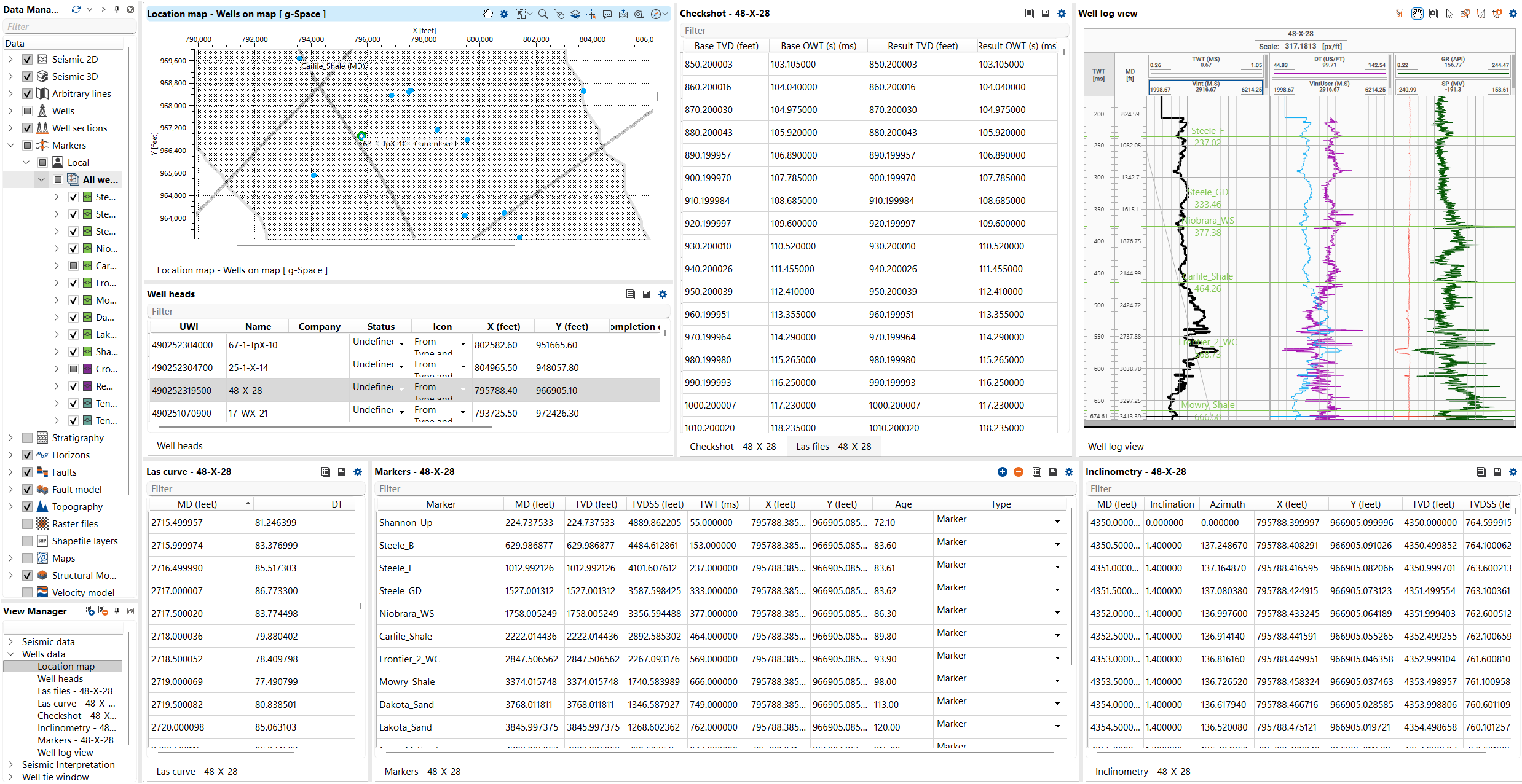Open Type dropdown for Steele_B marker
The image size is (1522, 784).
(1057, 544)
